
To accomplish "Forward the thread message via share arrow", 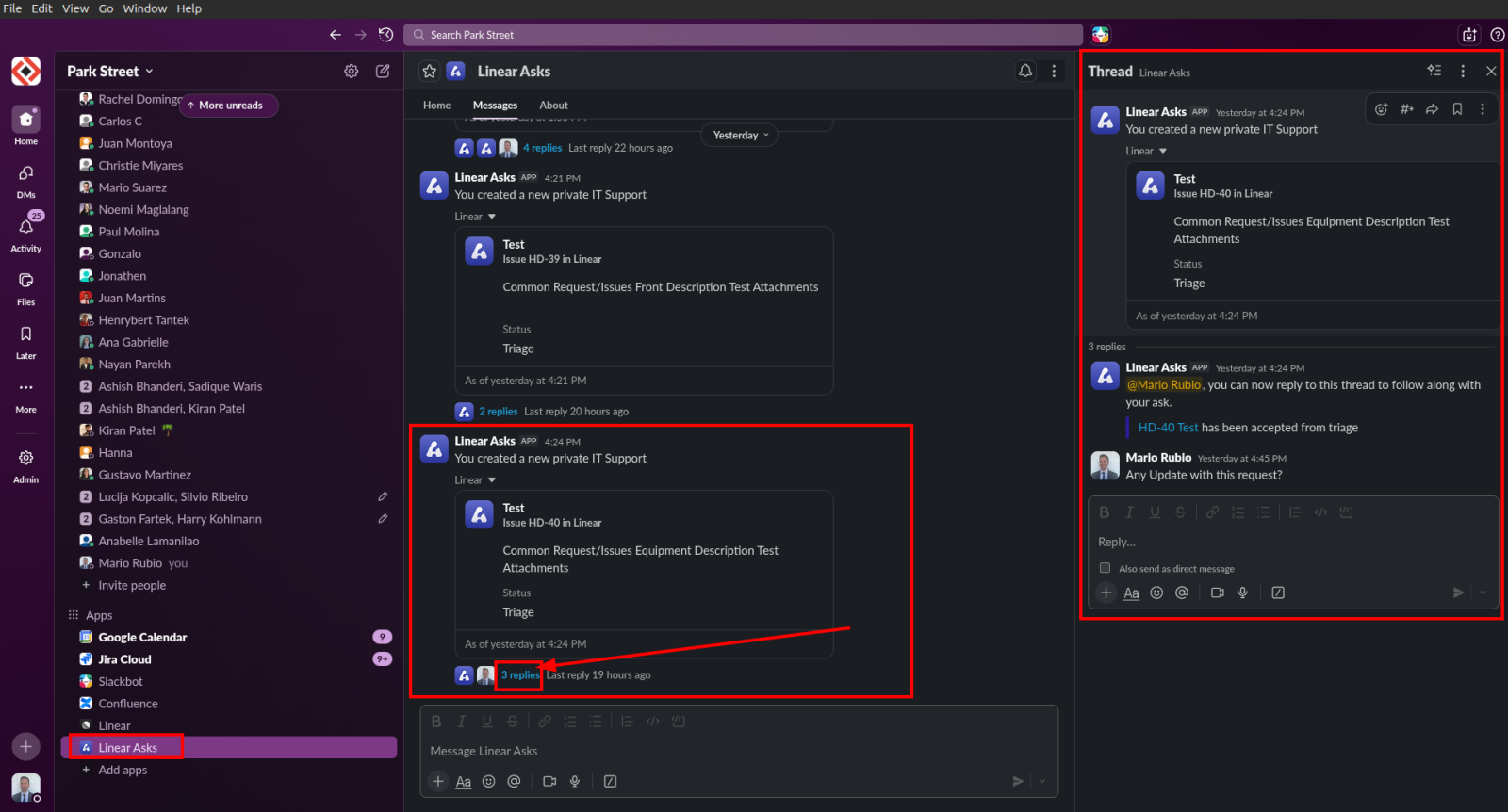I will coord(1432,109).
